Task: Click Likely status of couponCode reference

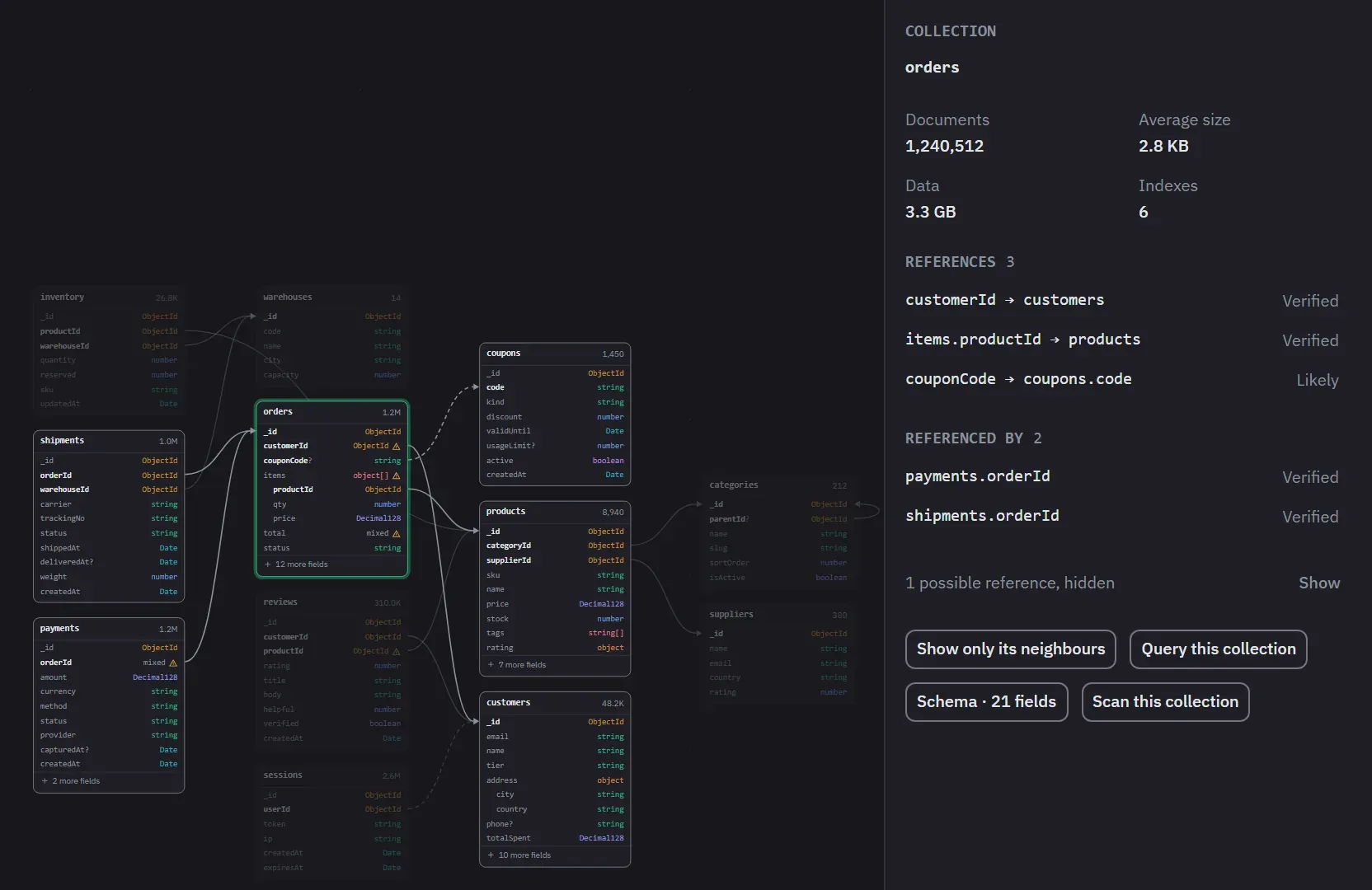Action: click(1318, 381)
